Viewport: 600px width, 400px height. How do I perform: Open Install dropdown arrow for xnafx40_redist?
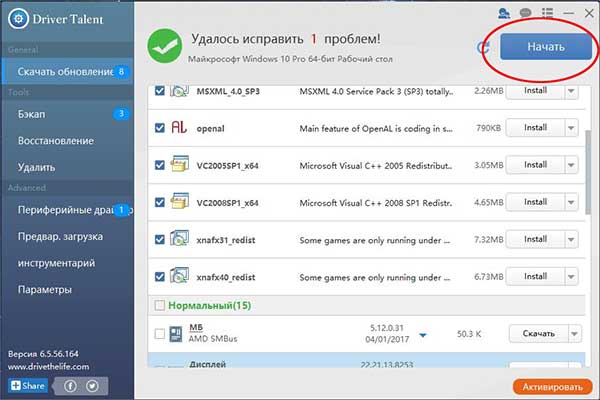[571, 277]
